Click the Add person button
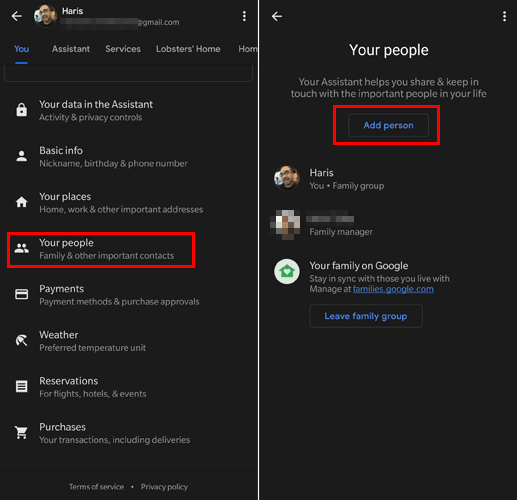 pyautogui.click(x=388, y=125)
